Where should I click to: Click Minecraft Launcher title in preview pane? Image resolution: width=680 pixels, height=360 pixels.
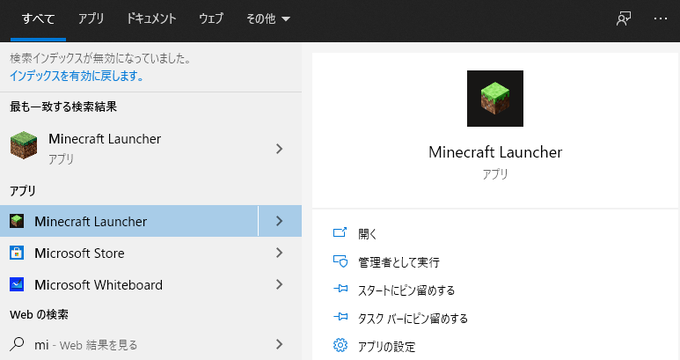point(495,152)
